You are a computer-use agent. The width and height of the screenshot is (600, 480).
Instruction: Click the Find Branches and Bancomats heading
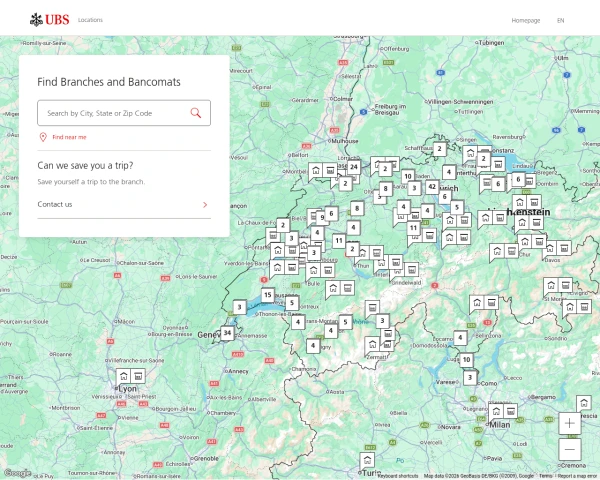(x=109, y=82)
